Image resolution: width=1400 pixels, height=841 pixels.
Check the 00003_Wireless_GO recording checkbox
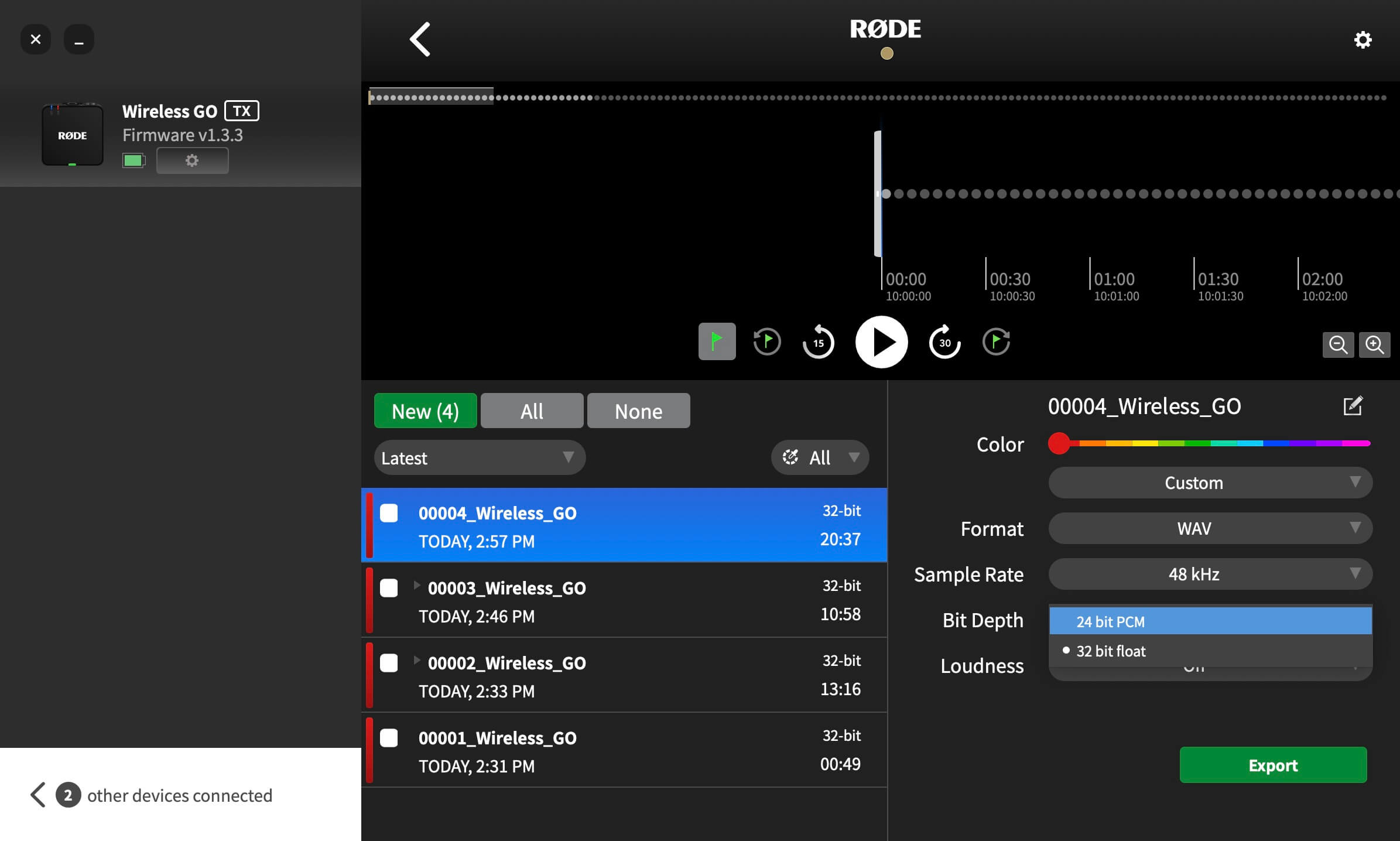click(389, 588)
